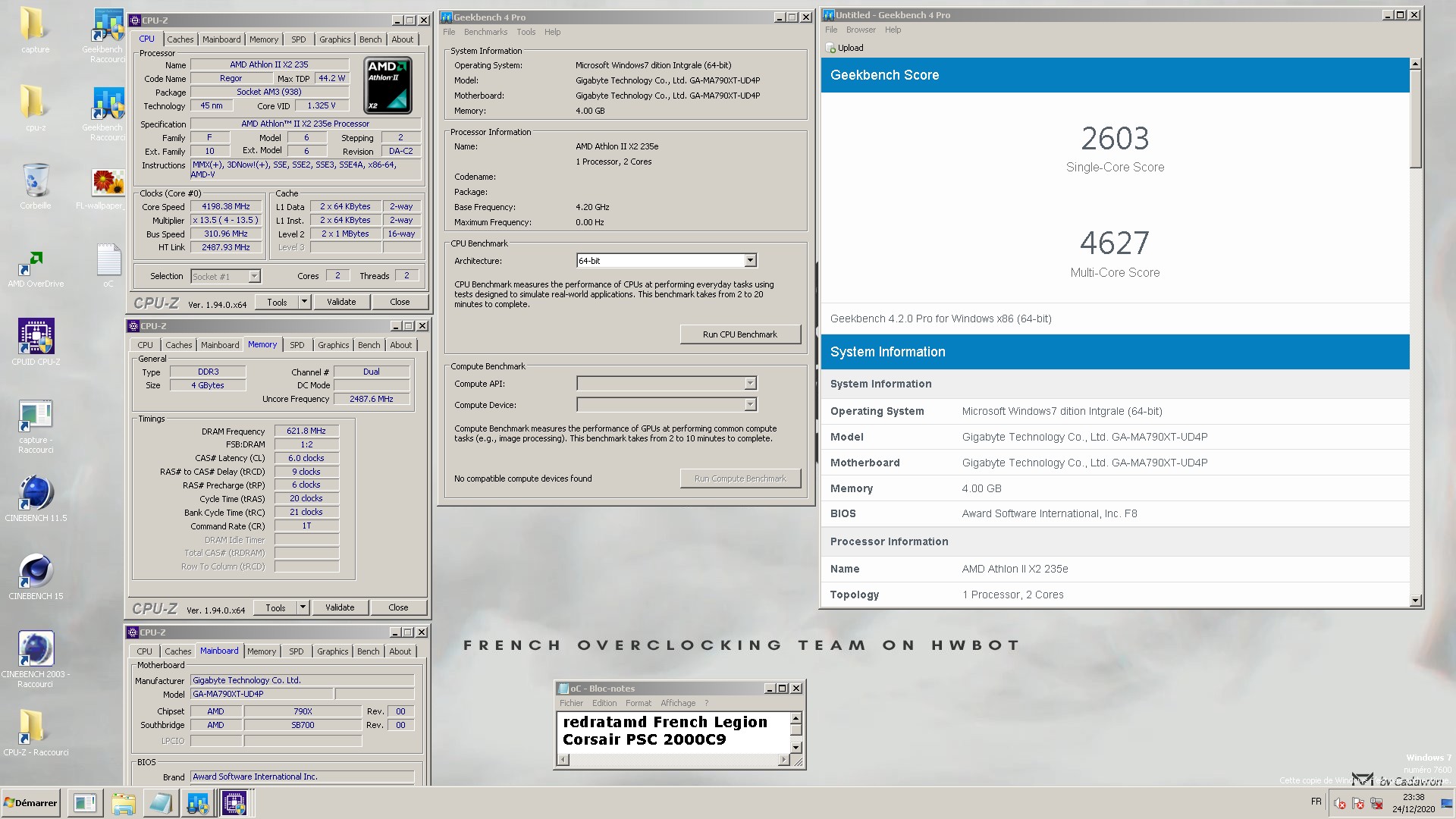Open CPU-Z - Raccourci folder shortcut
Screen dimensions: 1456x819
click(x=35, y=733)
